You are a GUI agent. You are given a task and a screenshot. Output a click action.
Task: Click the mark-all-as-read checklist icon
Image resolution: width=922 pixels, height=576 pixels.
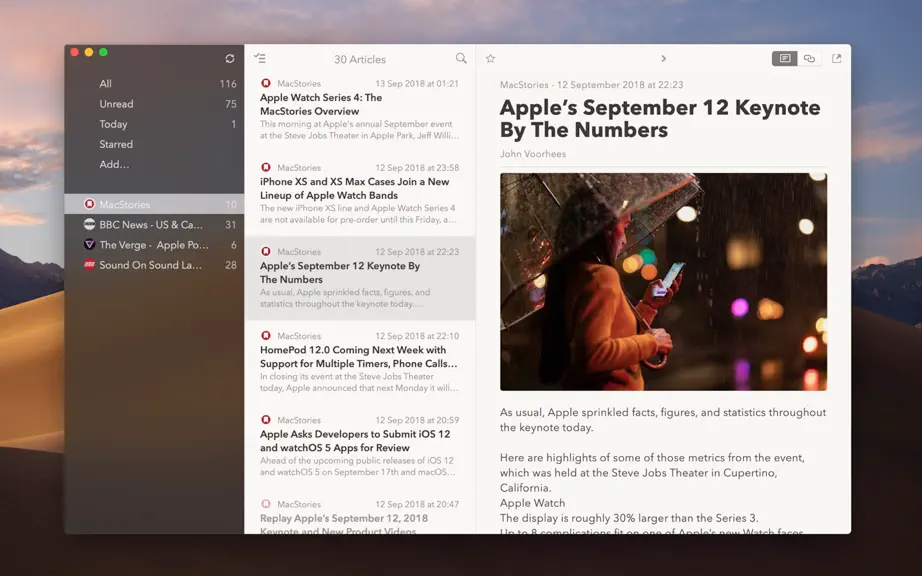pyautogui.click(x=260, y=58)
